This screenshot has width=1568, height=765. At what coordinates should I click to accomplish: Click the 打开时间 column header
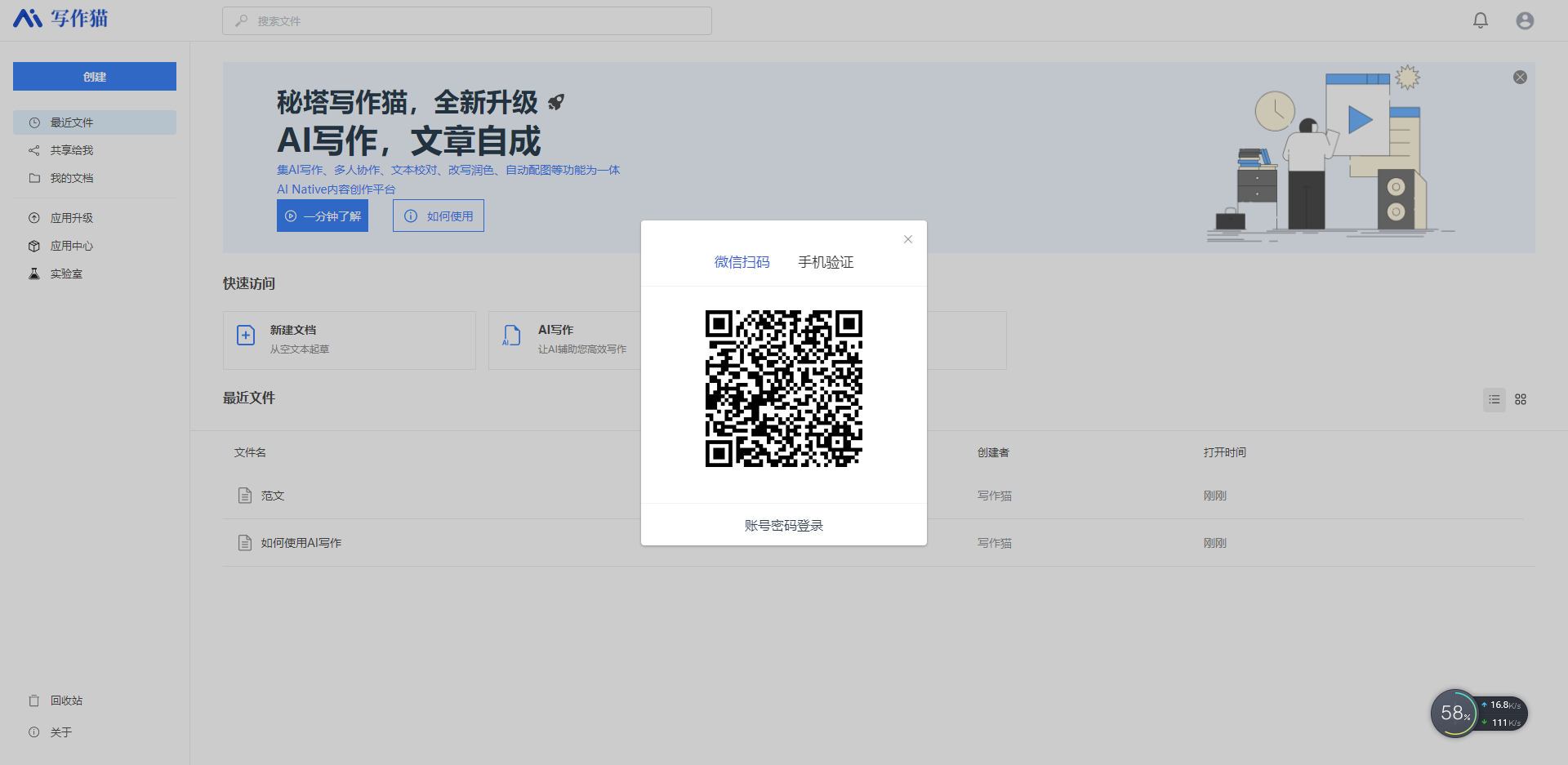pos(1224,452)
